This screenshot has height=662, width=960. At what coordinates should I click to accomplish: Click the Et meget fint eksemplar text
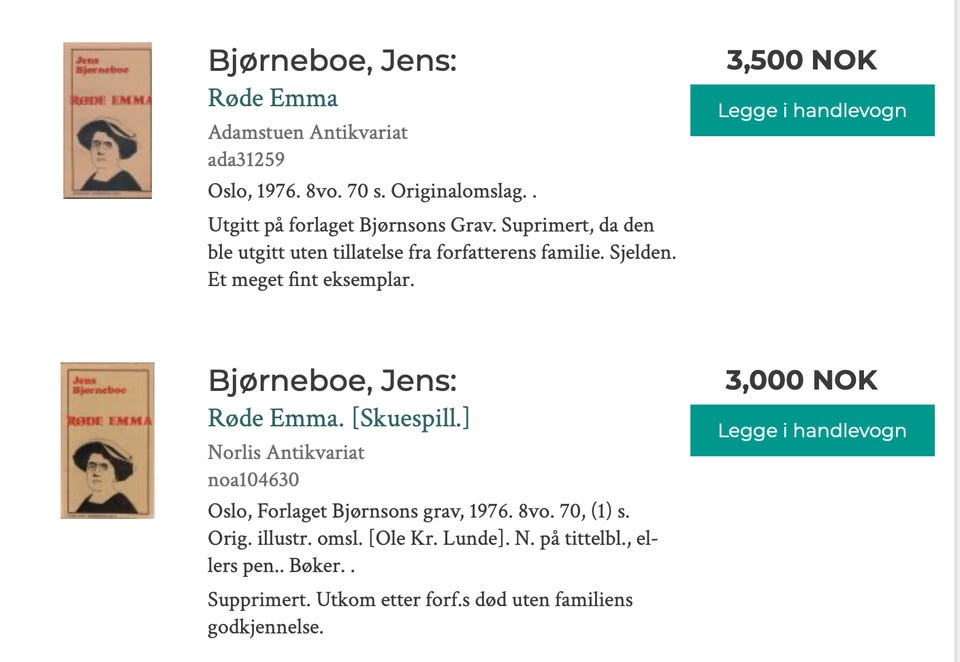click(x=312, y=279)
